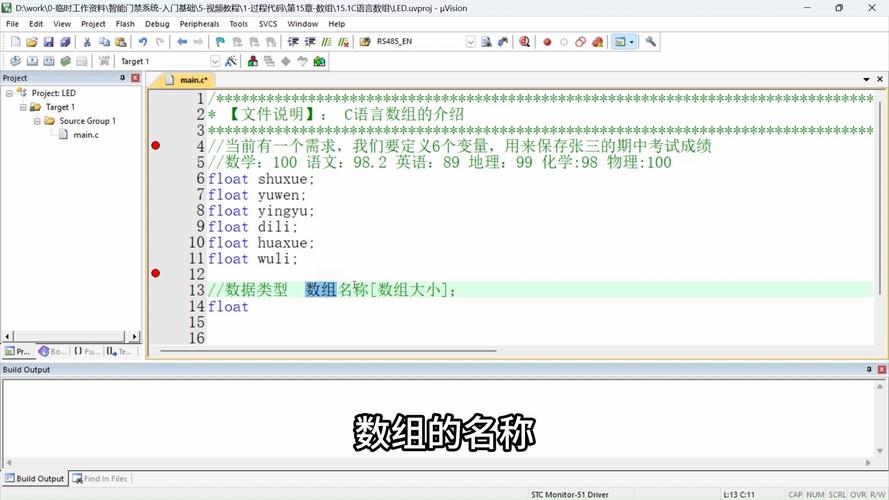
Task: Download to flash with LOAD icon
Action: (x=104, y=61)
